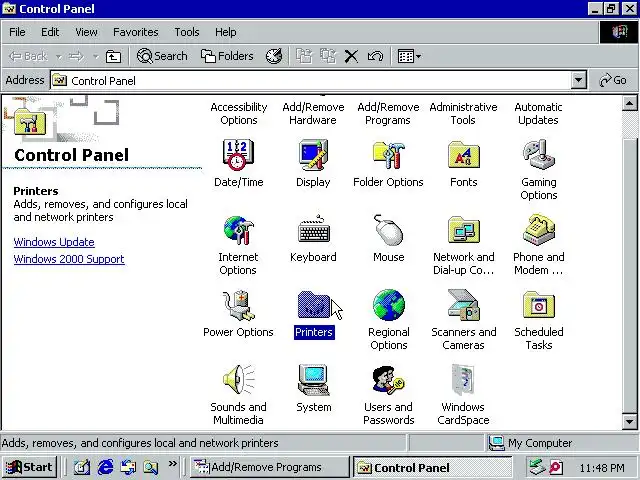Click the taskbar clock showing 11:48 PM
This screenshot has width=640, height=480.
click(x=602, y=468)
